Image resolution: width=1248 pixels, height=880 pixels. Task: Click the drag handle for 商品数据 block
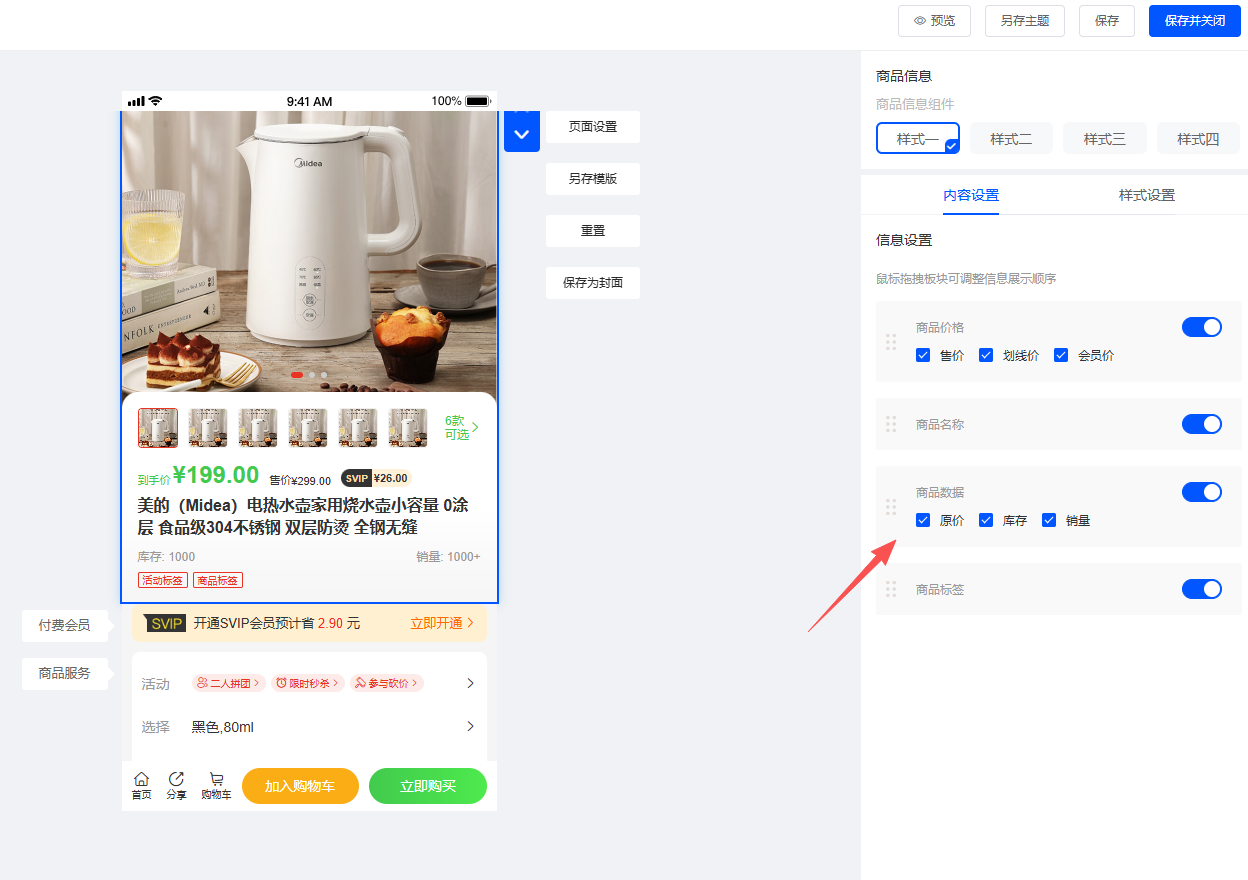(x=891, y=507)
